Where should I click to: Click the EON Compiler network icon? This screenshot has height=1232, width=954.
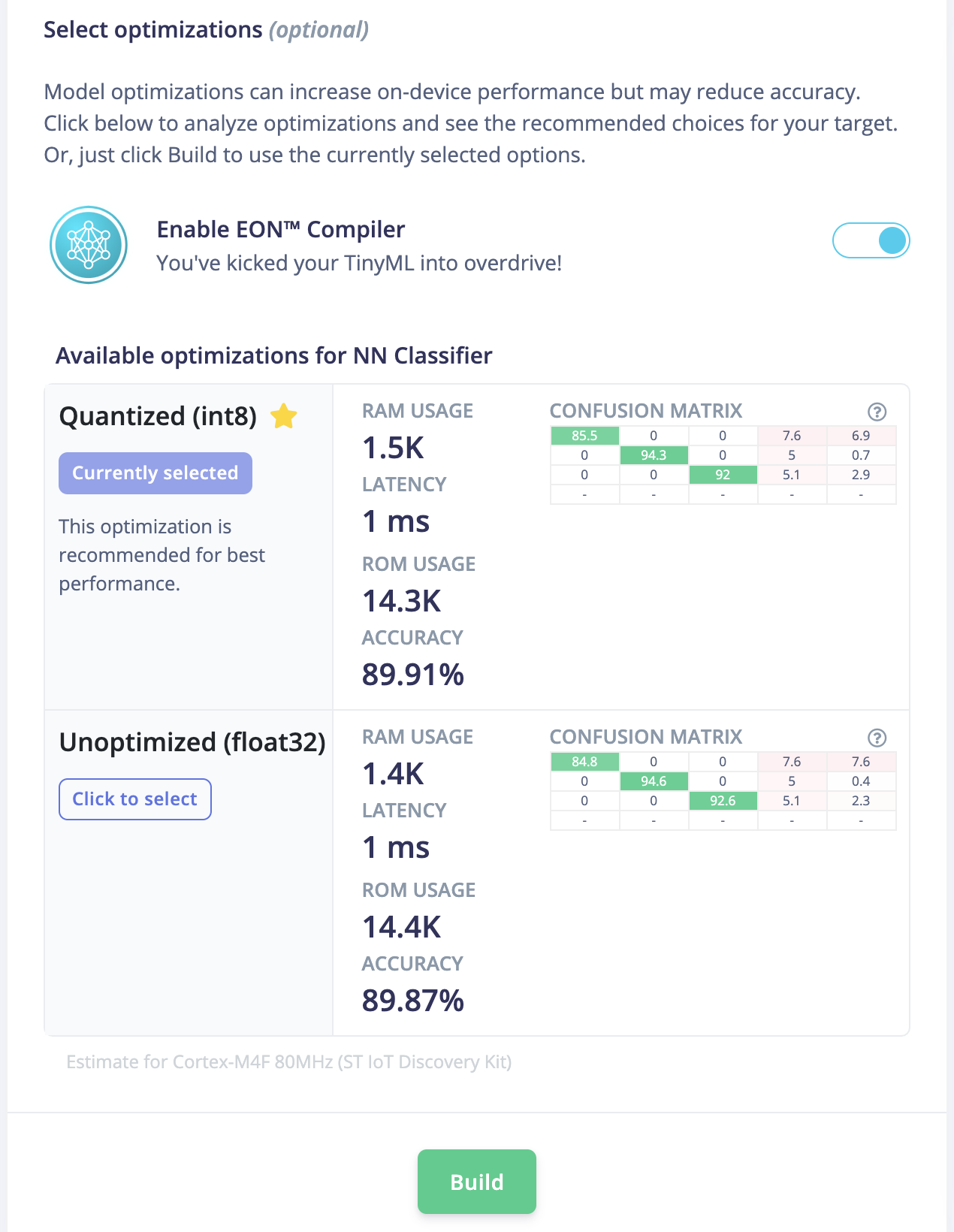89,245
